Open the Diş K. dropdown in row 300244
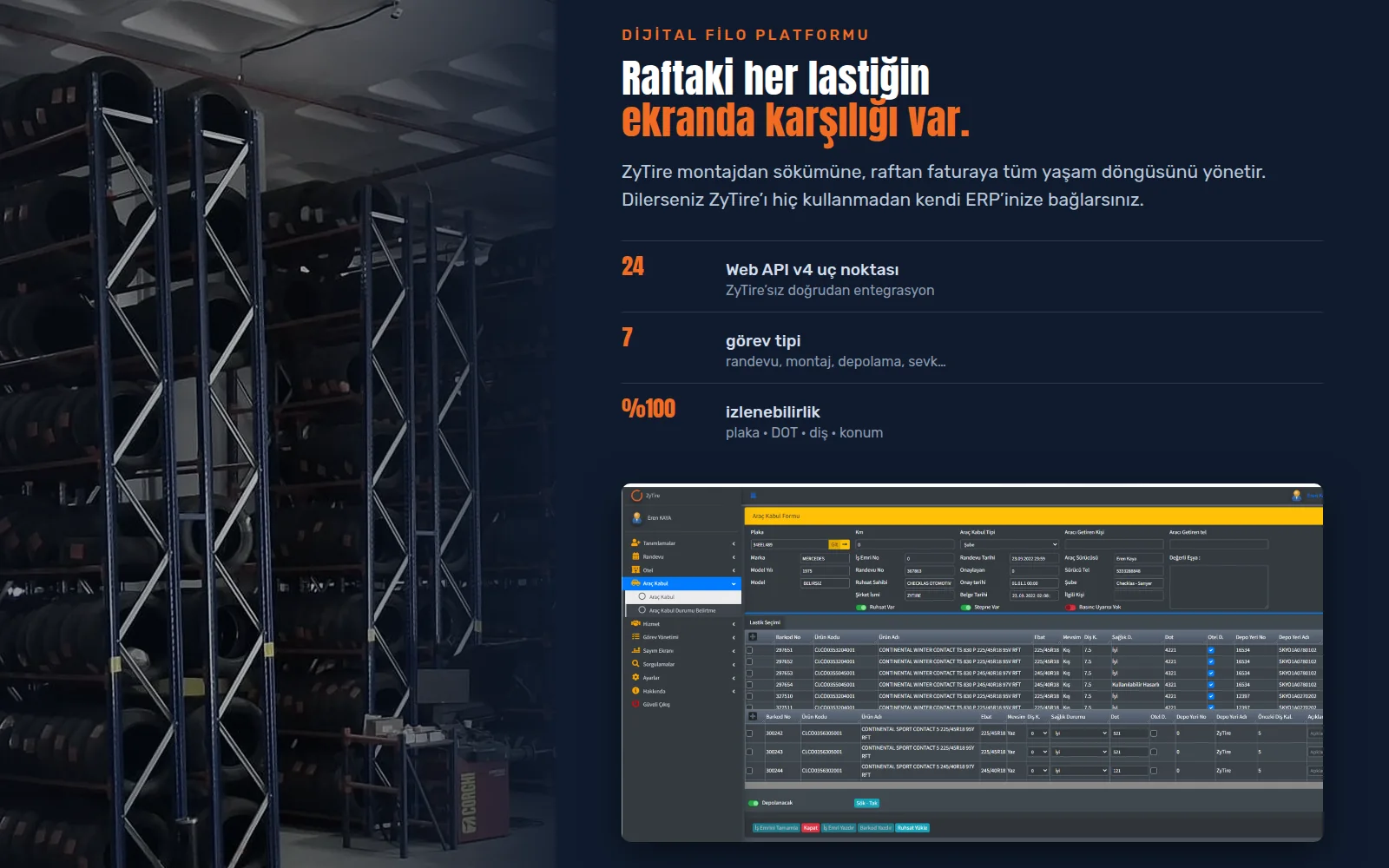Image resolution: width=1389 pixels, height=868 pixels. 1038,771
